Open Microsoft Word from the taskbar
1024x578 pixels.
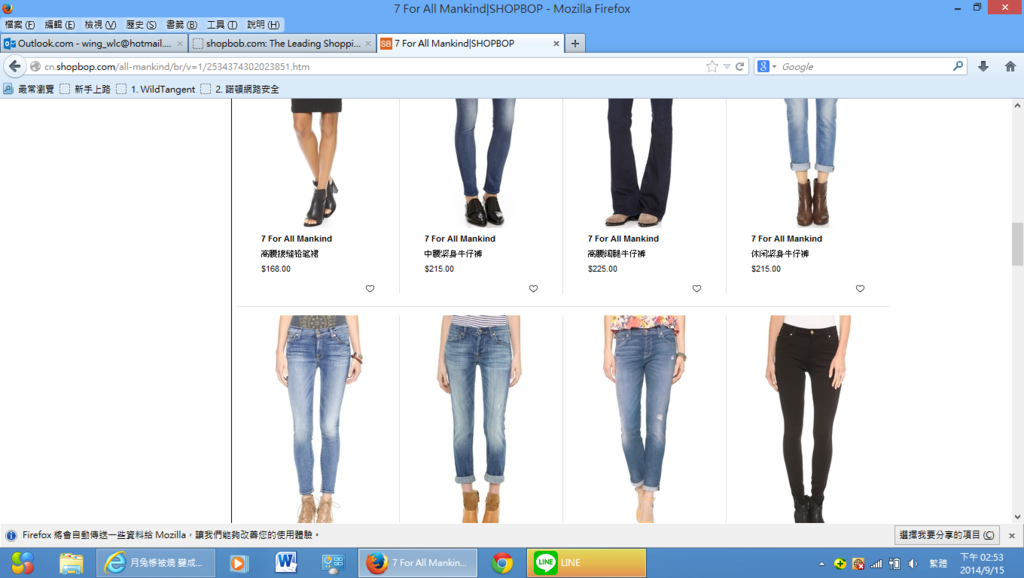coord(286,562)
